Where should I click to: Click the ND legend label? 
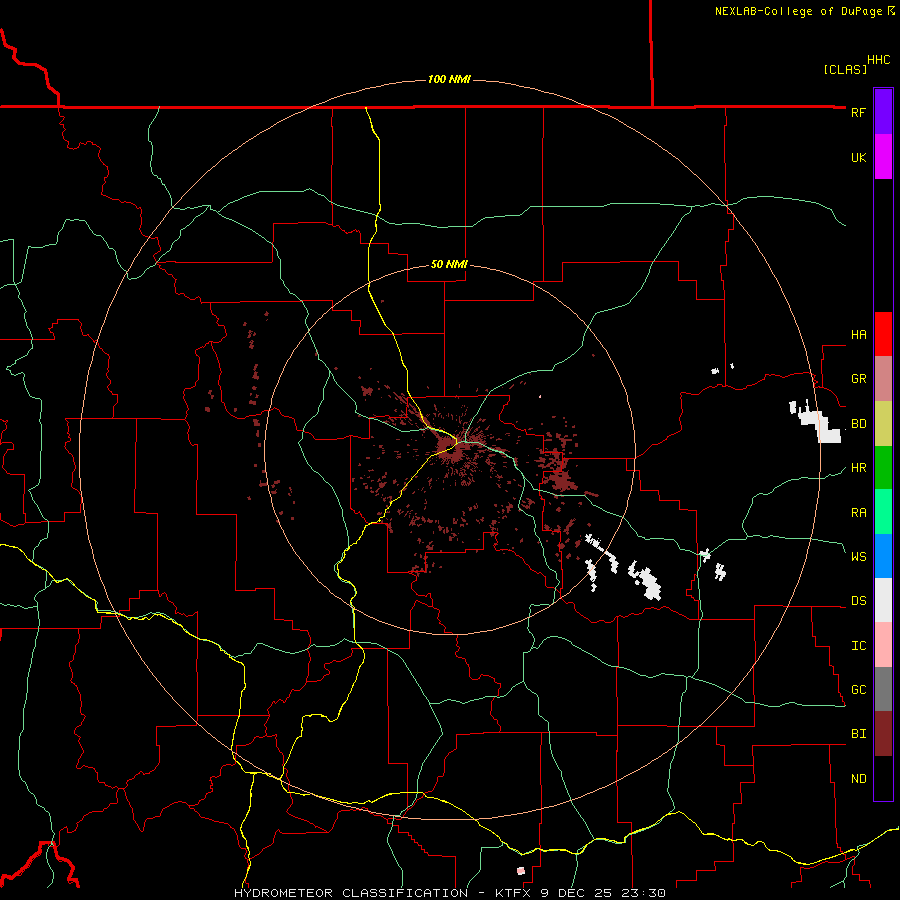(858, 778)
